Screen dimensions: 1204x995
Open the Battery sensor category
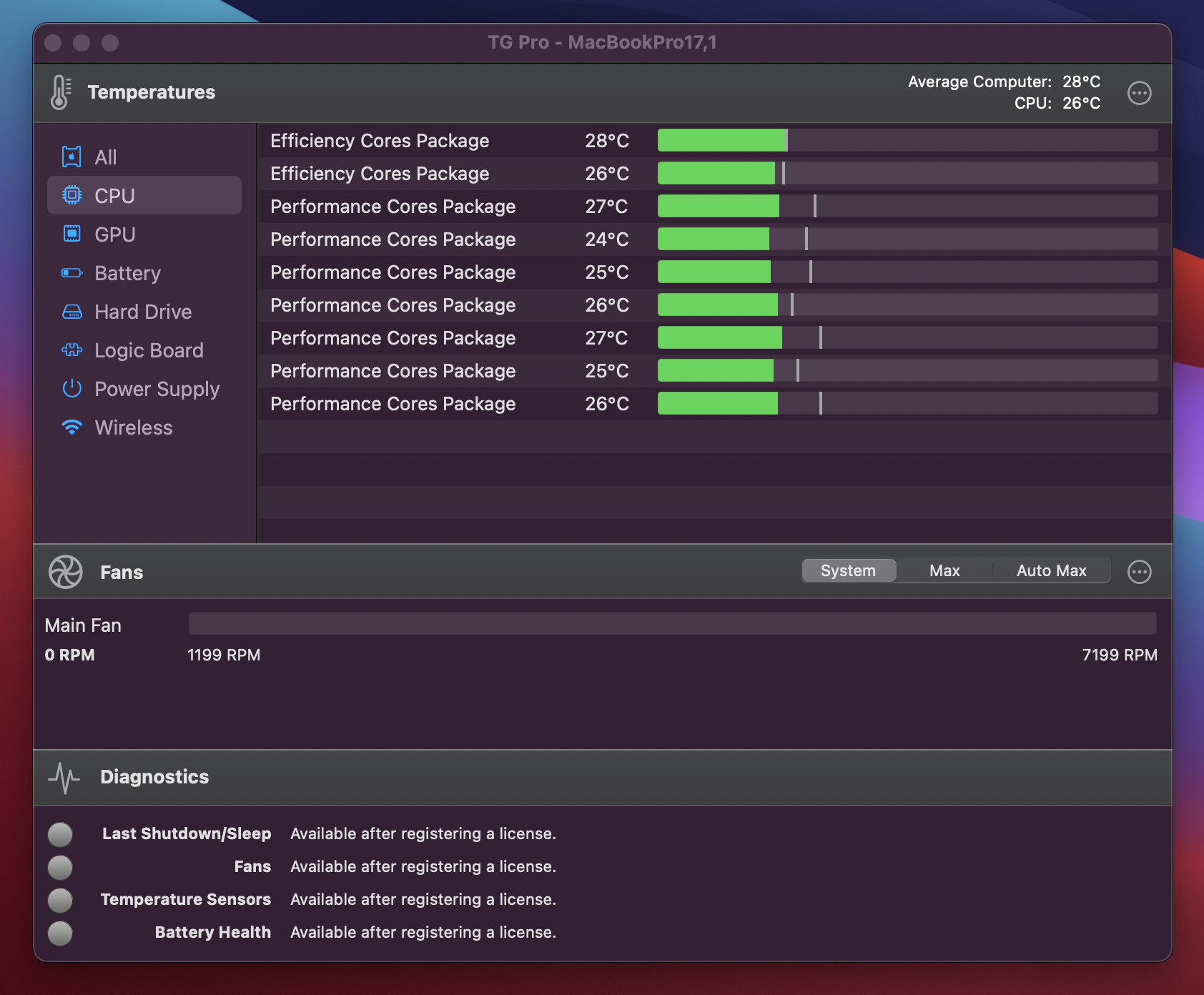click(x=144, y=272)
